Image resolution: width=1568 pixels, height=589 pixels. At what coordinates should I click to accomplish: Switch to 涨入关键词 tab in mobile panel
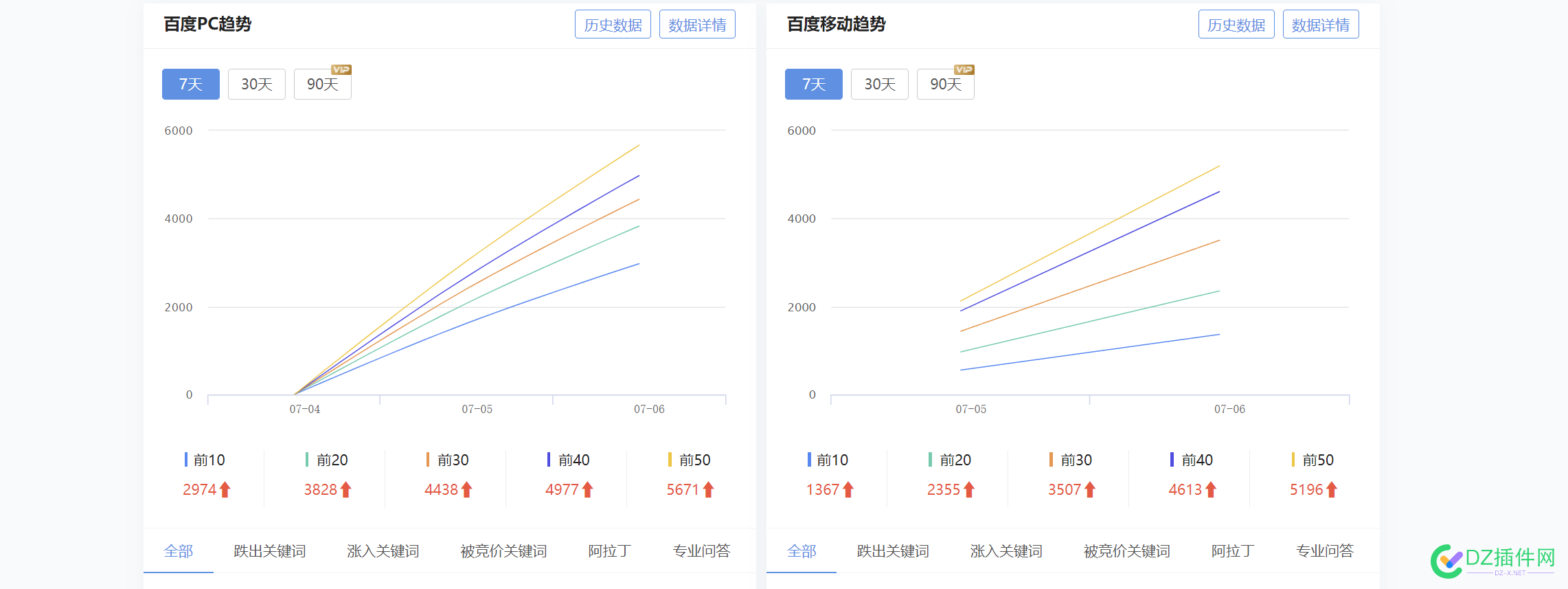coord(1006,551)
